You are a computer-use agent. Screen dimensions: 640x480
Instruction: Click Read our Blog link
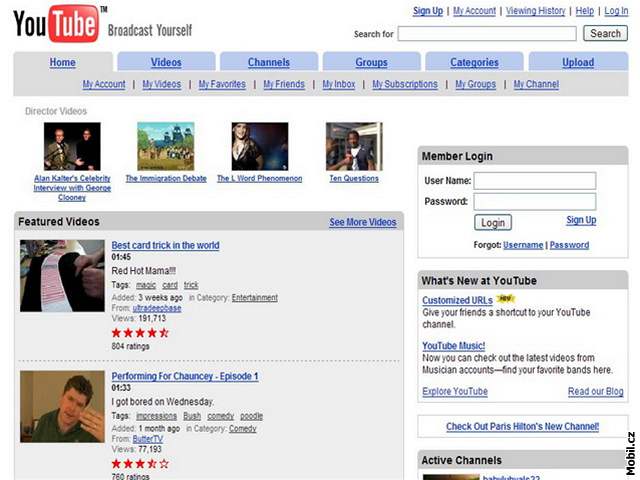coord(596,391)
